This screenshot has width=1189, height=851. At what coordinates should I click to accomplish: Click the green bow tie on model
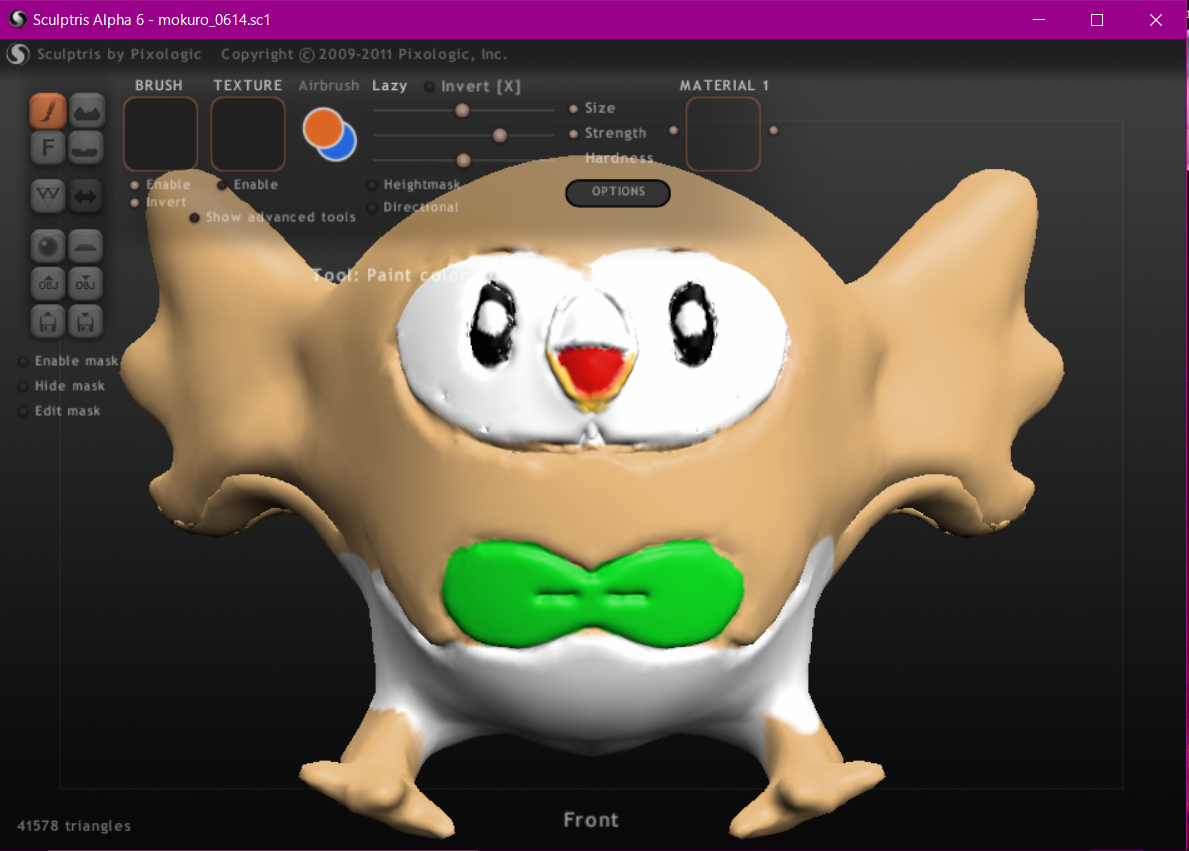pyautogui.click(x=592, y=594)
